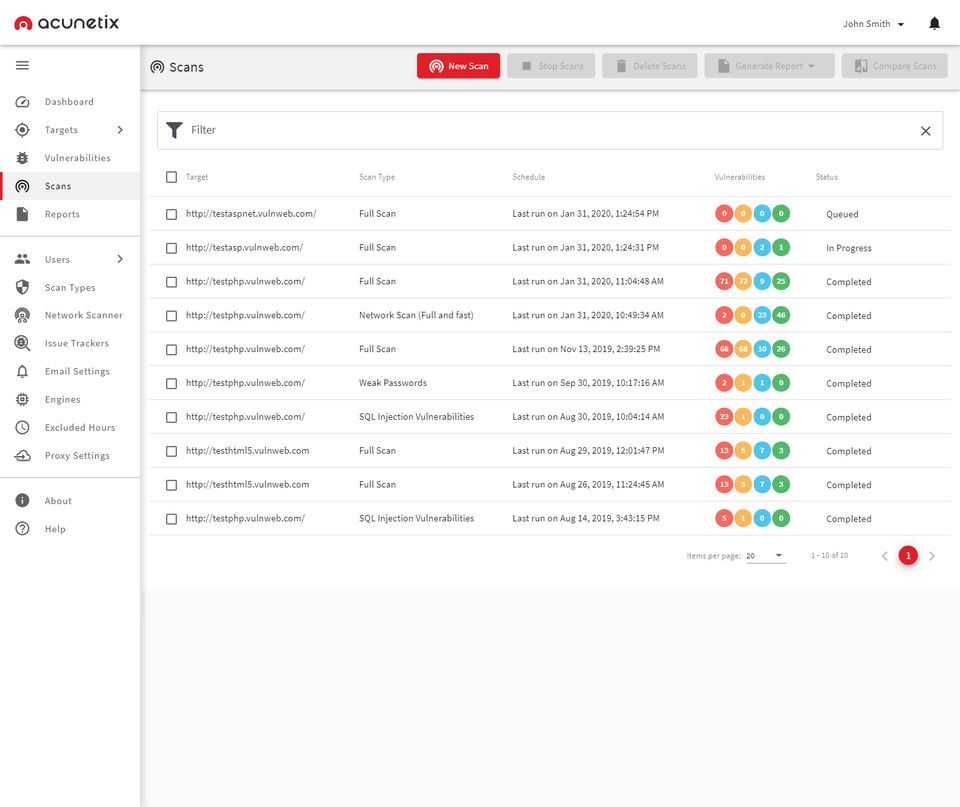The height and width of the screenshot is (807, 960).
Task: Click the red badge showing 68
Action: [724, 349]
